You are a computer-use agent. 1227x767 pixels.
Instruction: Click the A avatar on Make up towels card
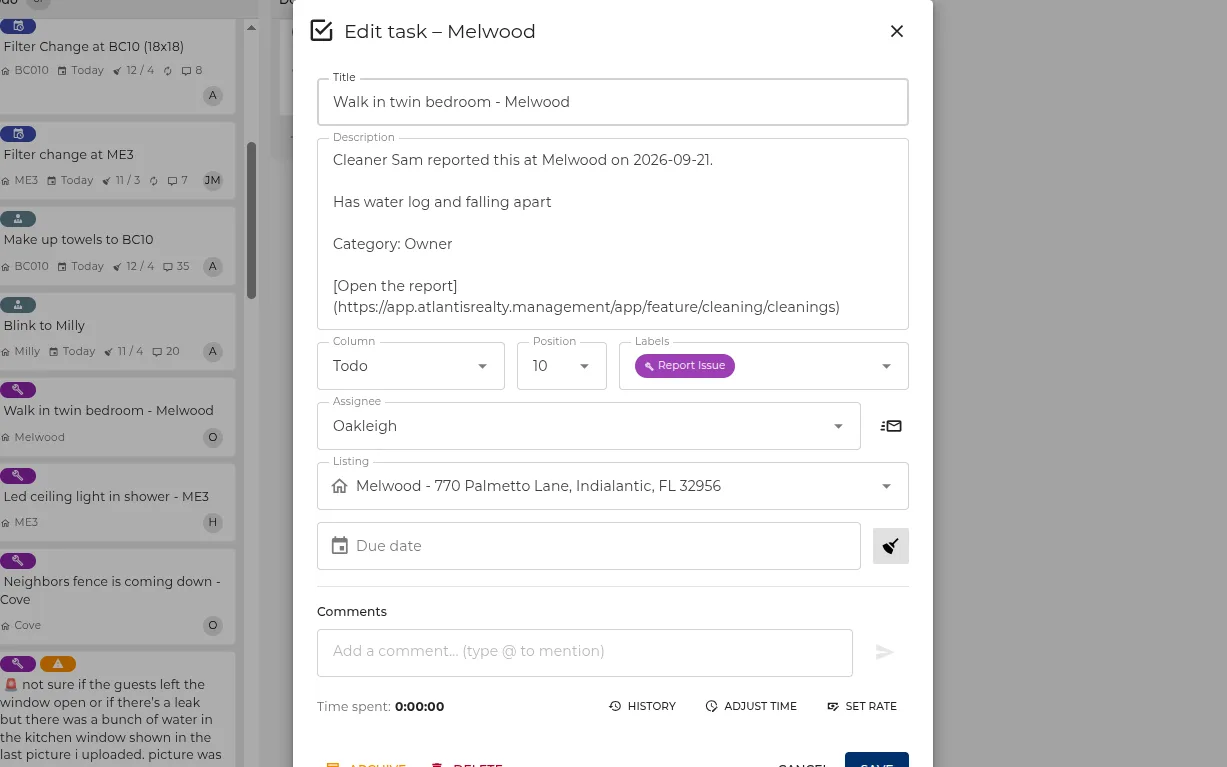tap(212, 267)
